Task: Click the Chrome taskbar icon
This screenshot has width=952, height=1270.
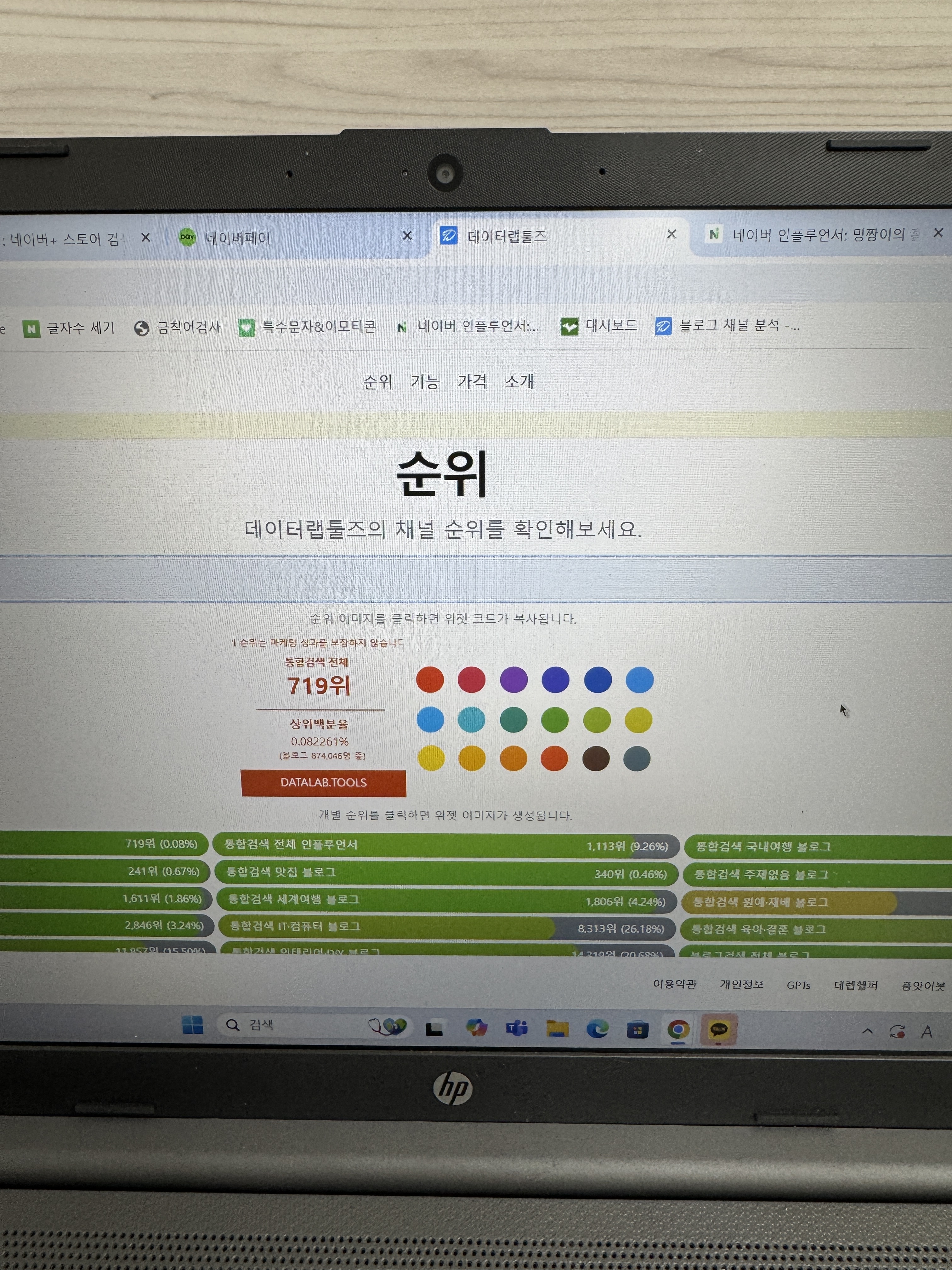Action: 678,1030
